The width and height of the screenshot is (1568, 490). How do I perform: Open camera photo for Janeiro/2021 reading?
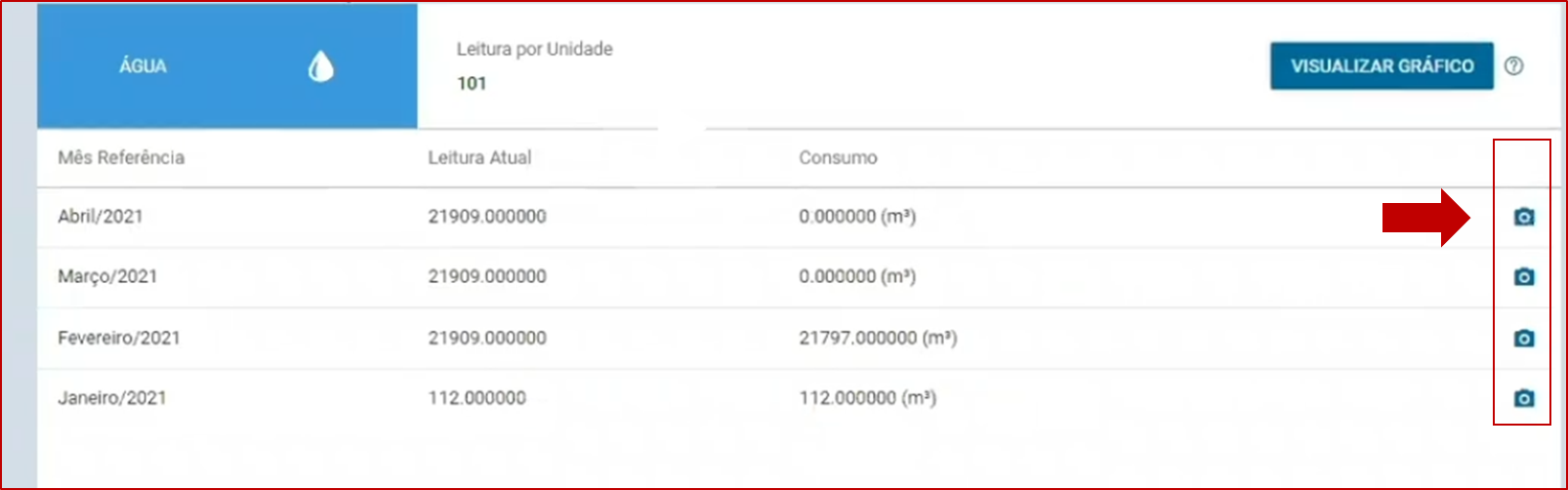(1524, 398)
